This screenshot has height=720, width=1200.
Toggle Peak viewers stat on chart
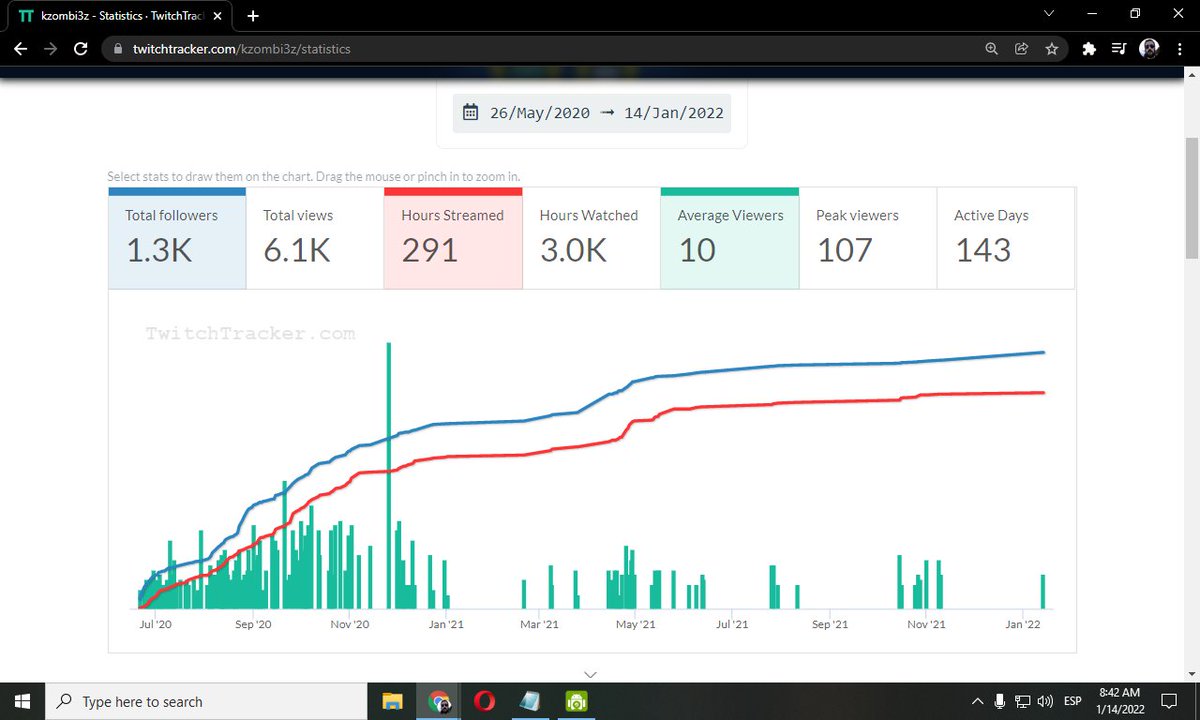868,238
